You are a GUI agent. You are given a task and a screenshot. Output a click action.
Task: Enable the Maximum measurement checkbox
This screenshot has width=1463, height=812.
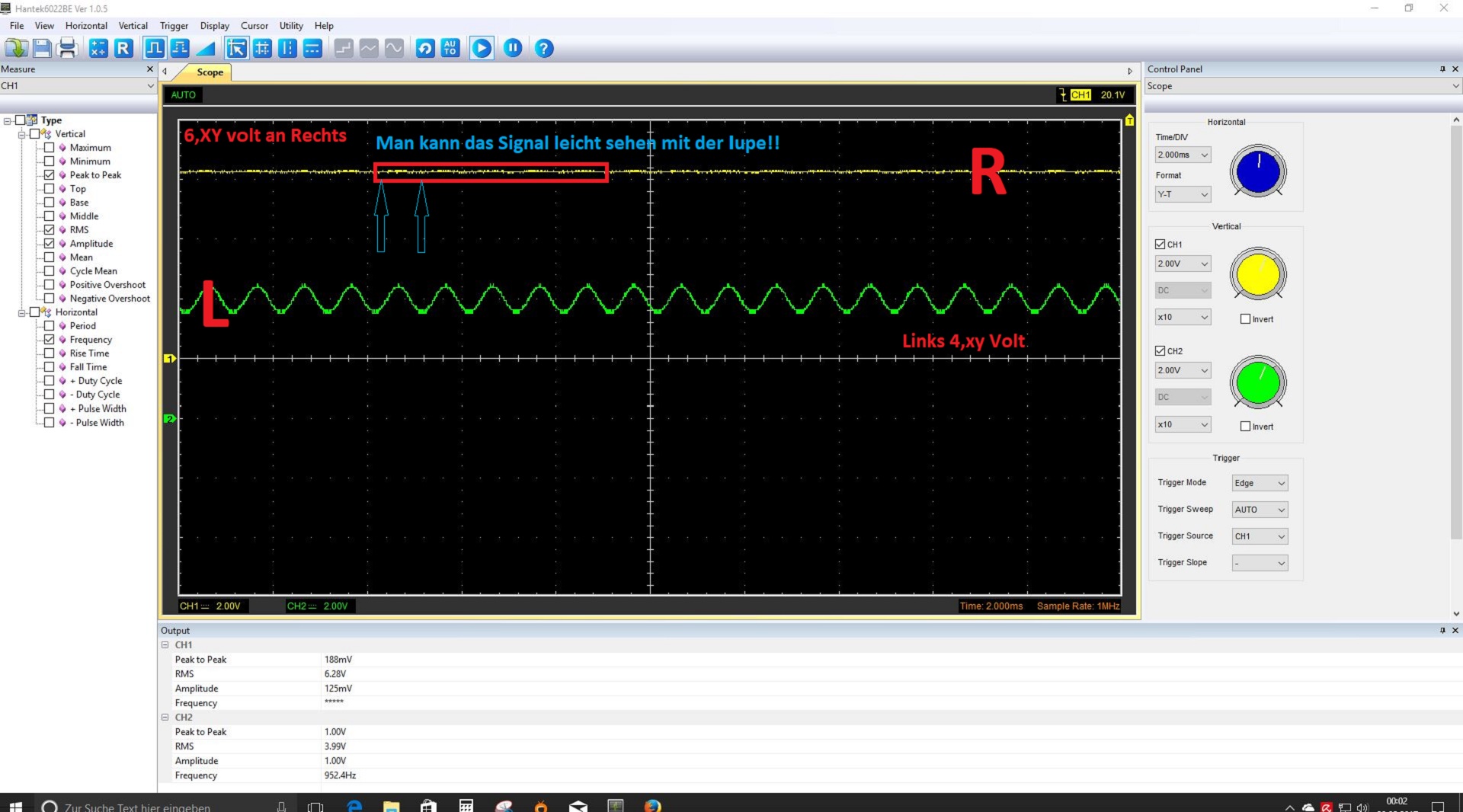(x=50, y=148)
